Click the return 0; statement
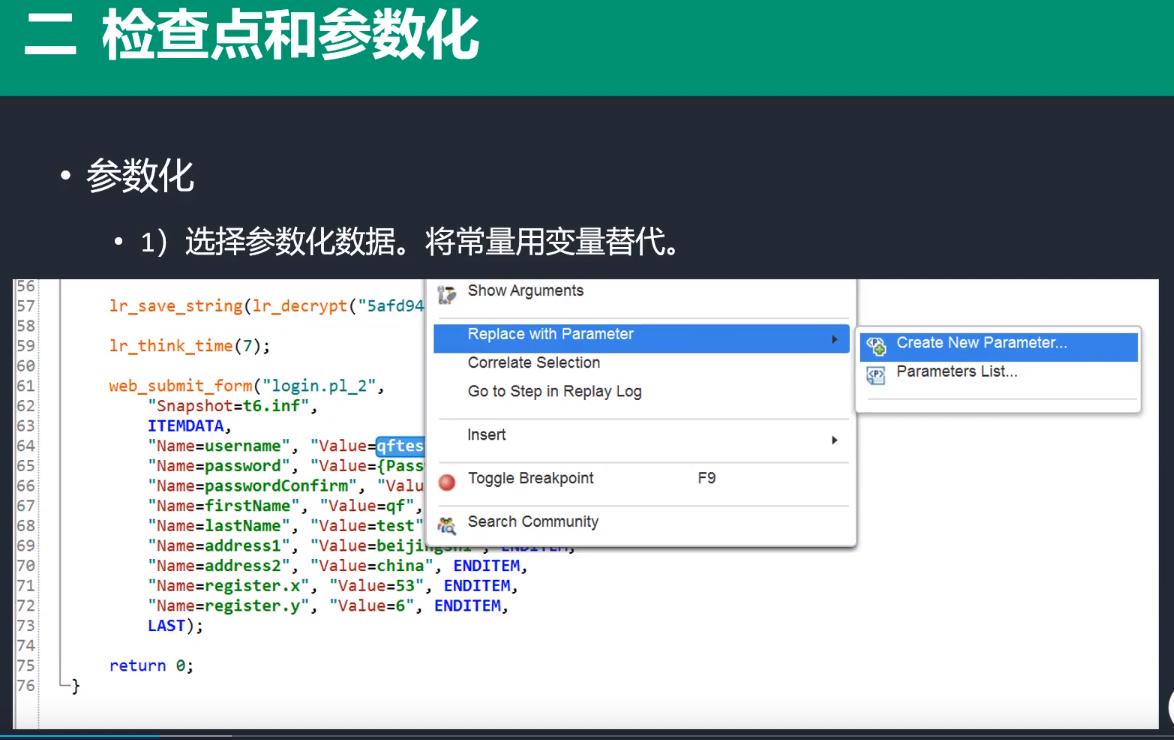The height and width of the screenshot is (740, 1174). [151, 665]
